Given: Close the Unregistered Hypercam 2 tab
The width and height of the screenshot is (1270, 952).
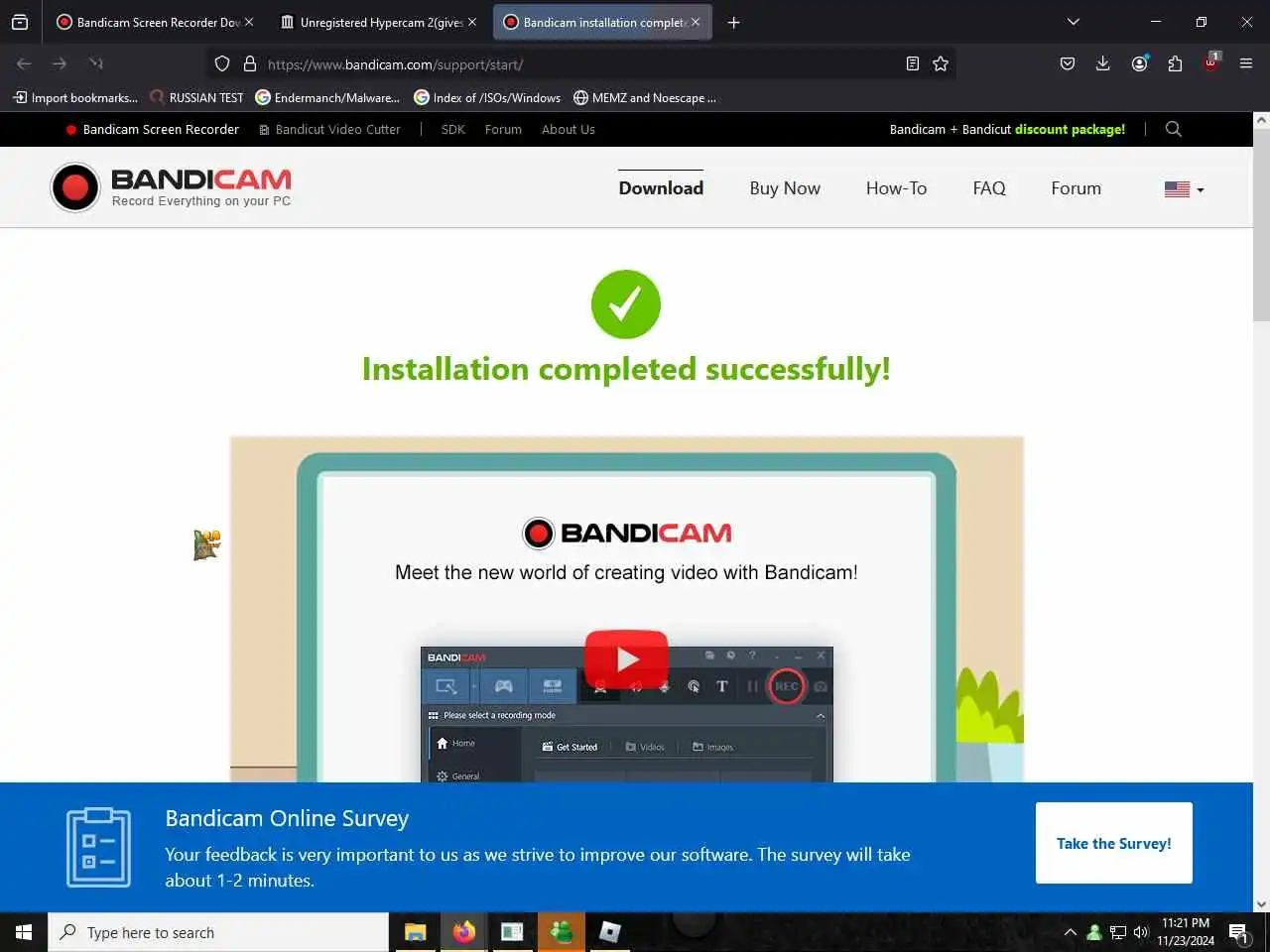Looking at the screenshot, I should pos(472,22).
